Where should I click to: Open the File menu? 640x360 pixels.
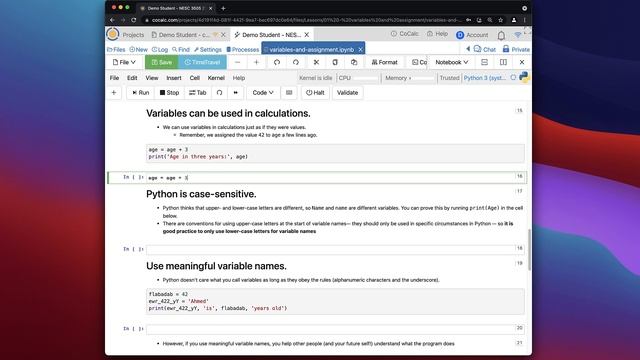coord(114,78)
